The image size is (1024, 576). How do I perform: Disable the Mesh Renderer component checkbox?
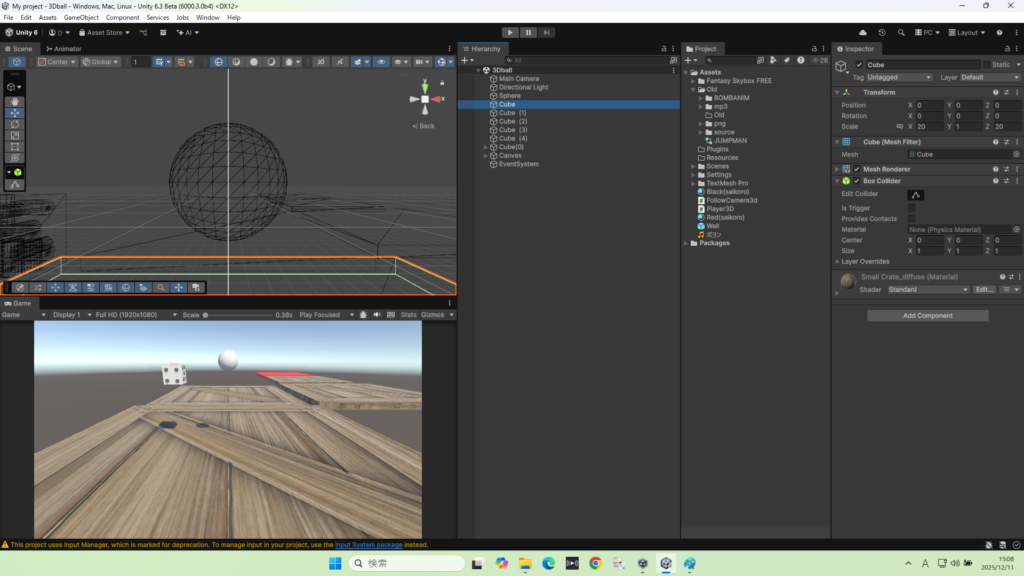click(x=857, y=169)
